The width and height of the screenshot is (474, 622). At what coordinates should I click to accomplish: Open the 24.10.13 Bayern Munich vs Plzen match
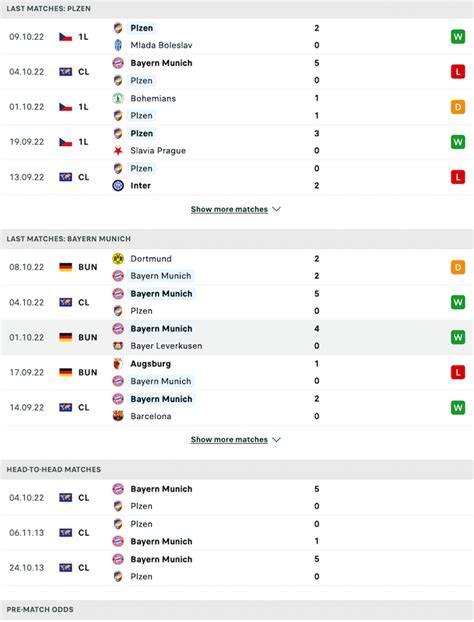(x=237, y=568)
